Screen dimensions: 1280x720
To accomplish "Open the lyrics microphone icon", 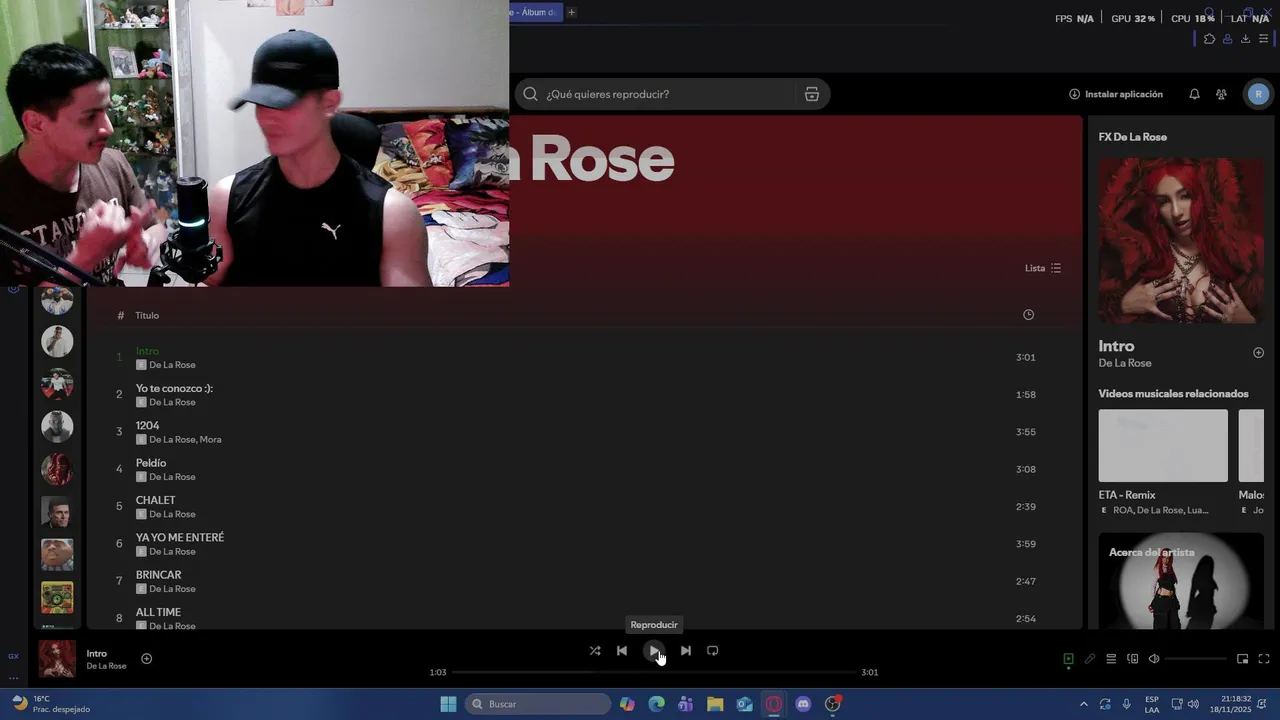I will coord(1090,659).
